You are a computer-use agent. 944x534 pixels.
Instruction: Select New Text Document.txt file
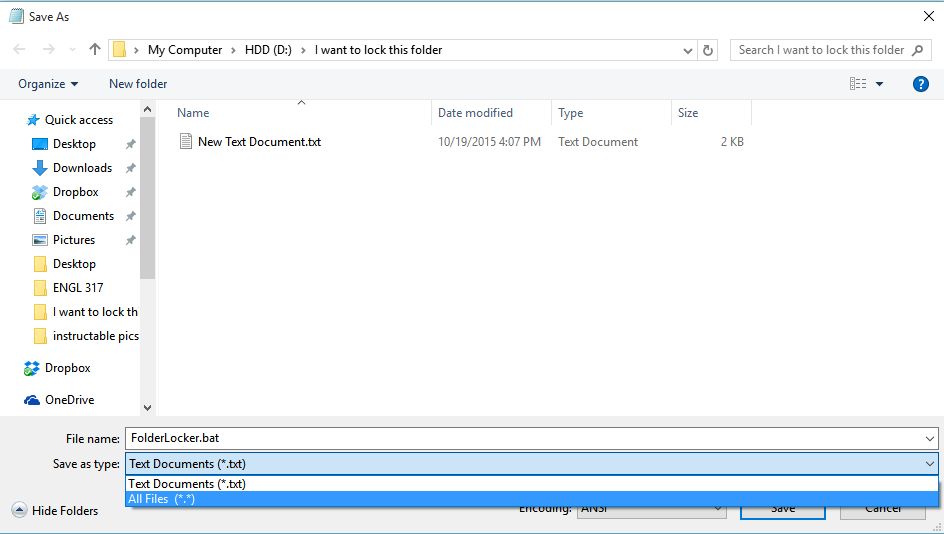pos(259,141)
